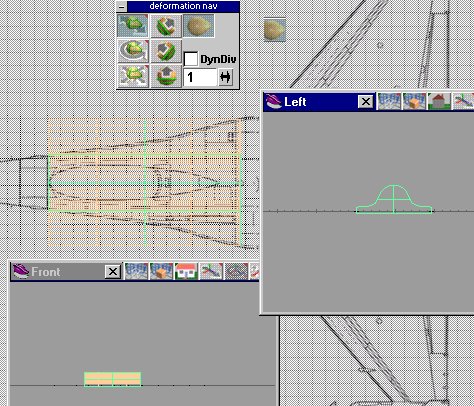Image resolution: width=474 pixels, height=406 pixels.
Task: Click the first render-all icon in Left view toolbar
Action: tap(388, 101)
